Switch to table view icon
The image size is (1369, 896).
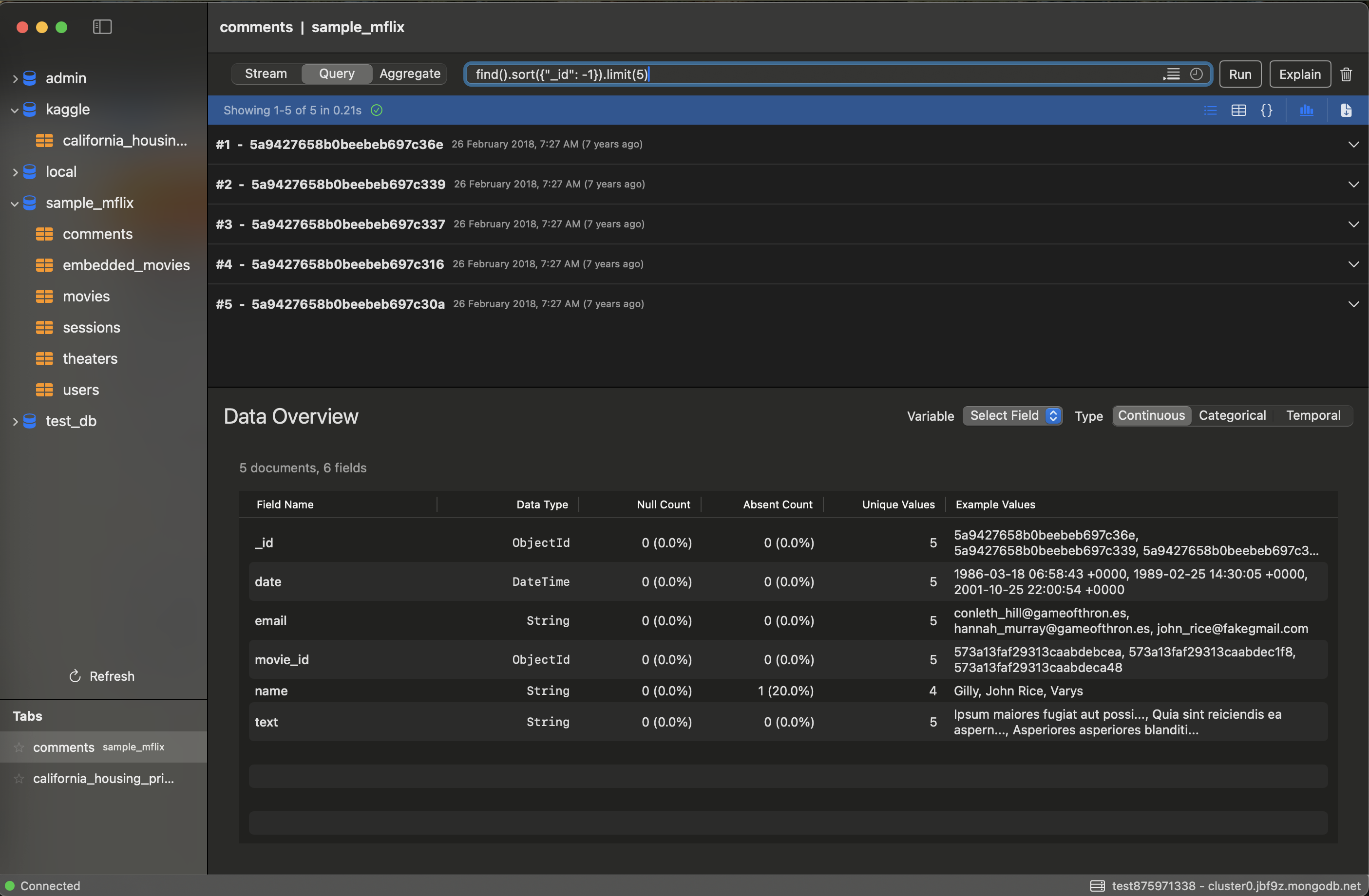tap(1238, 111)
